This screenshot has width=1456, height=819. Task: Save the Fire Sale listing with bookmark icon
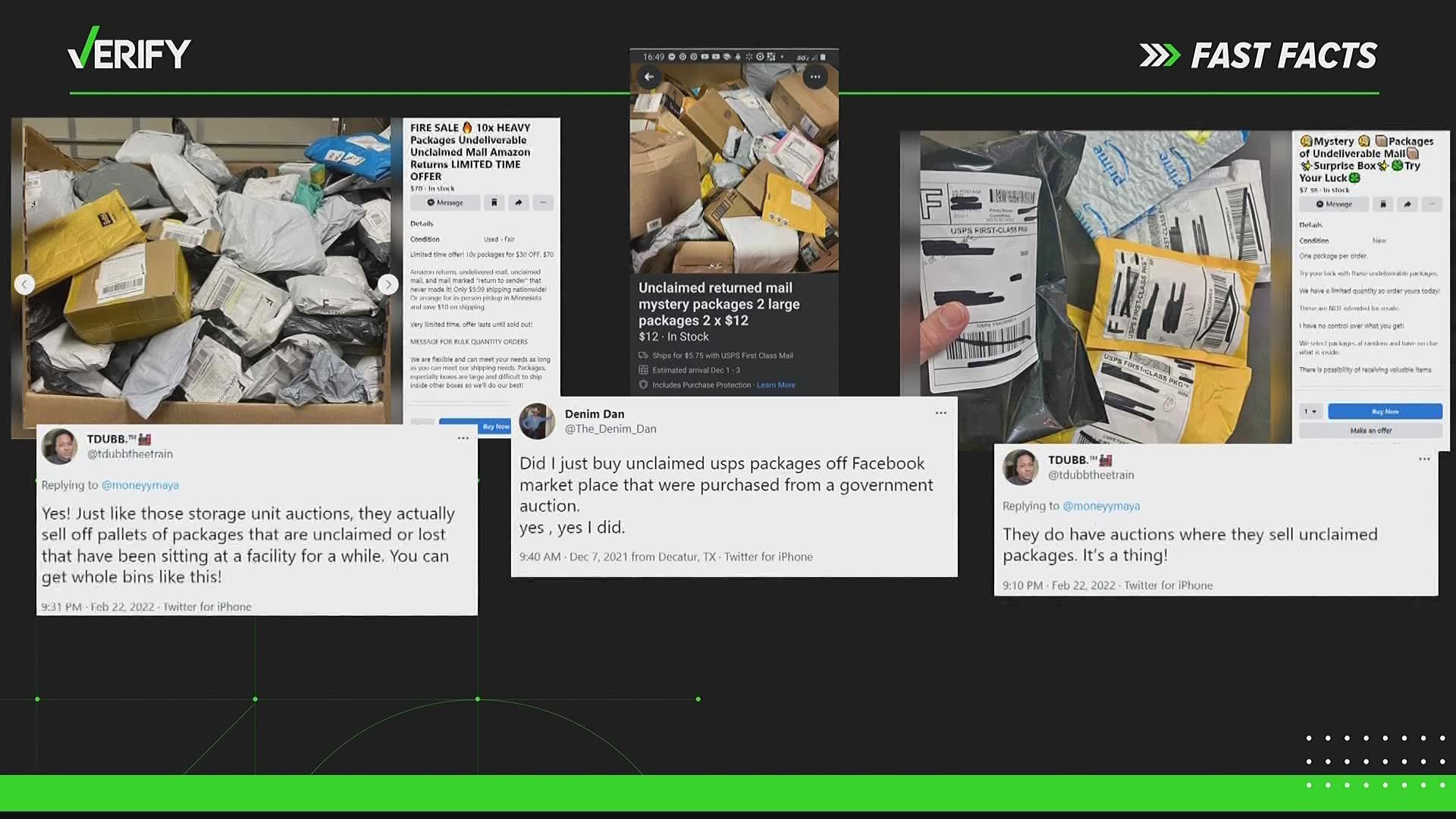coord(494,202)
